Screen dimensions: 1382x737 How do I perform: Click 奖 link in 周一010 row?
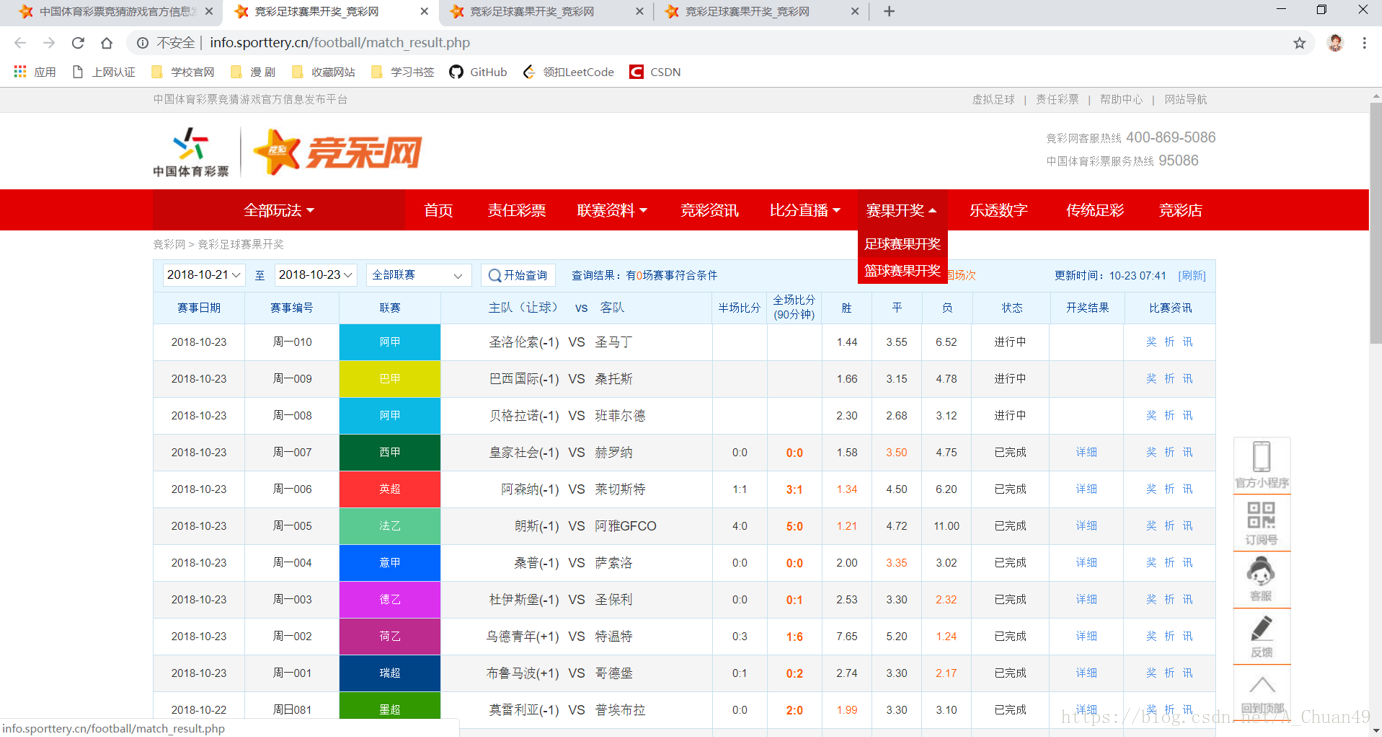coord(1151,342)
